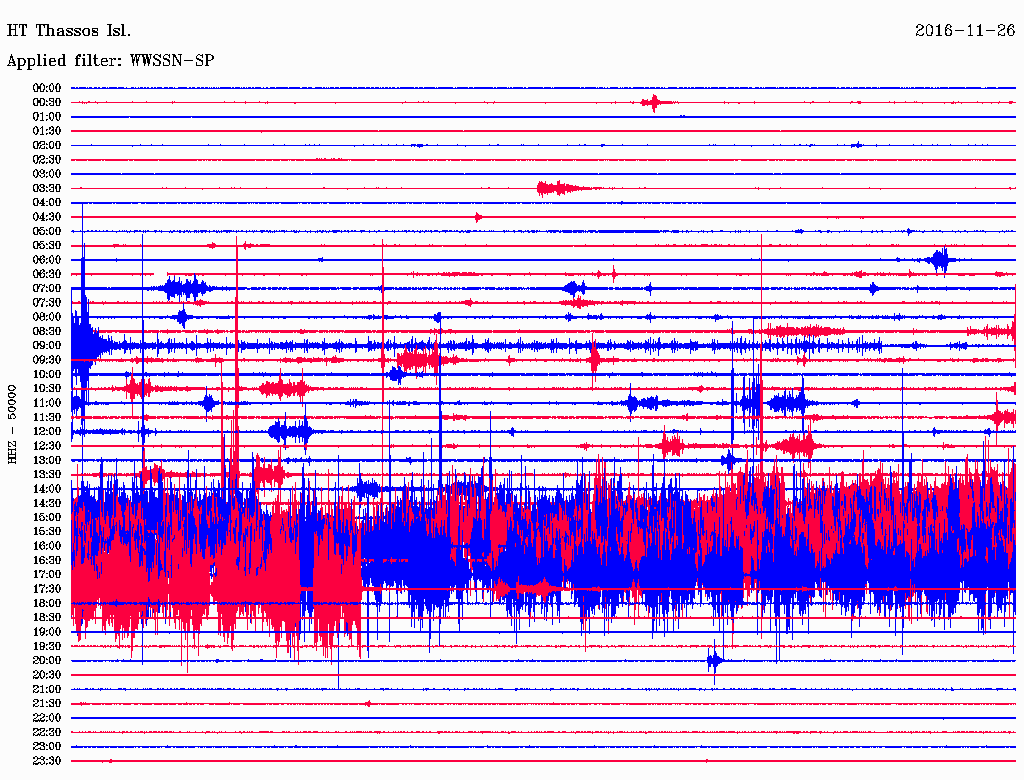Click the 00:30 time label
This screenshot has height=780, width=1024.
47,103
